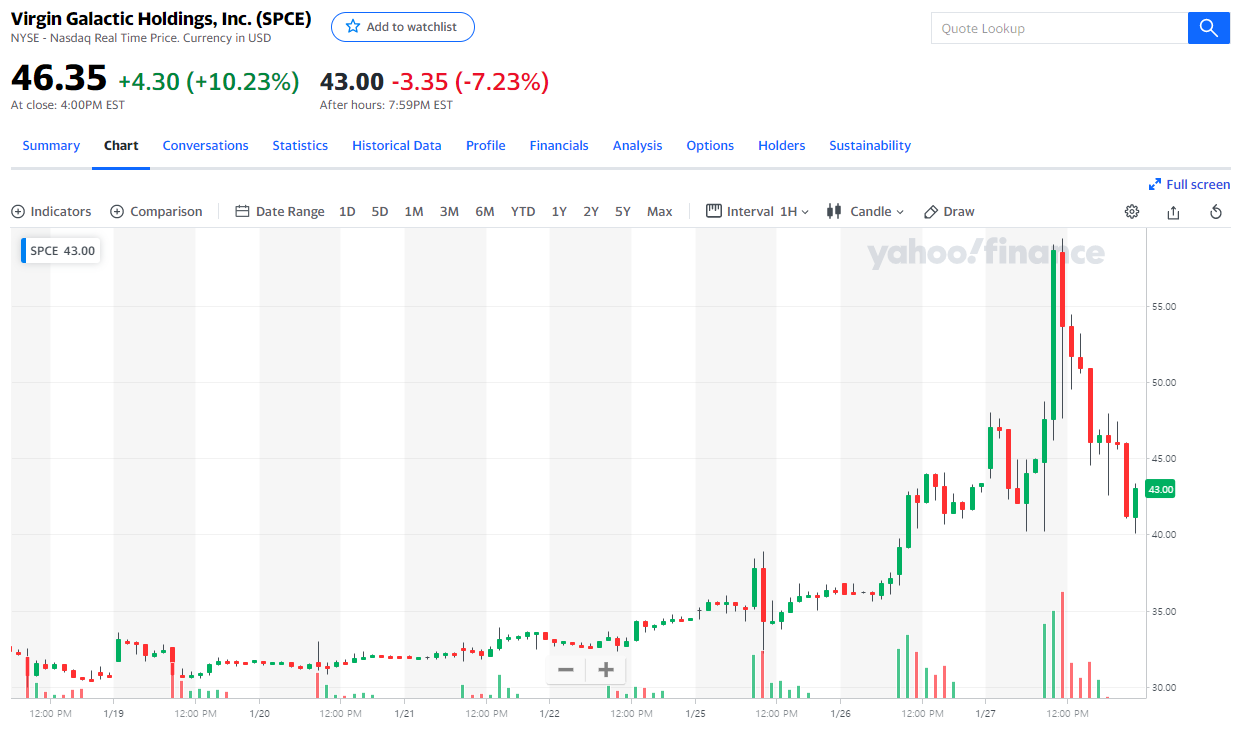
Task: Open the Date Range picker
Action: [x=280, y=212]
